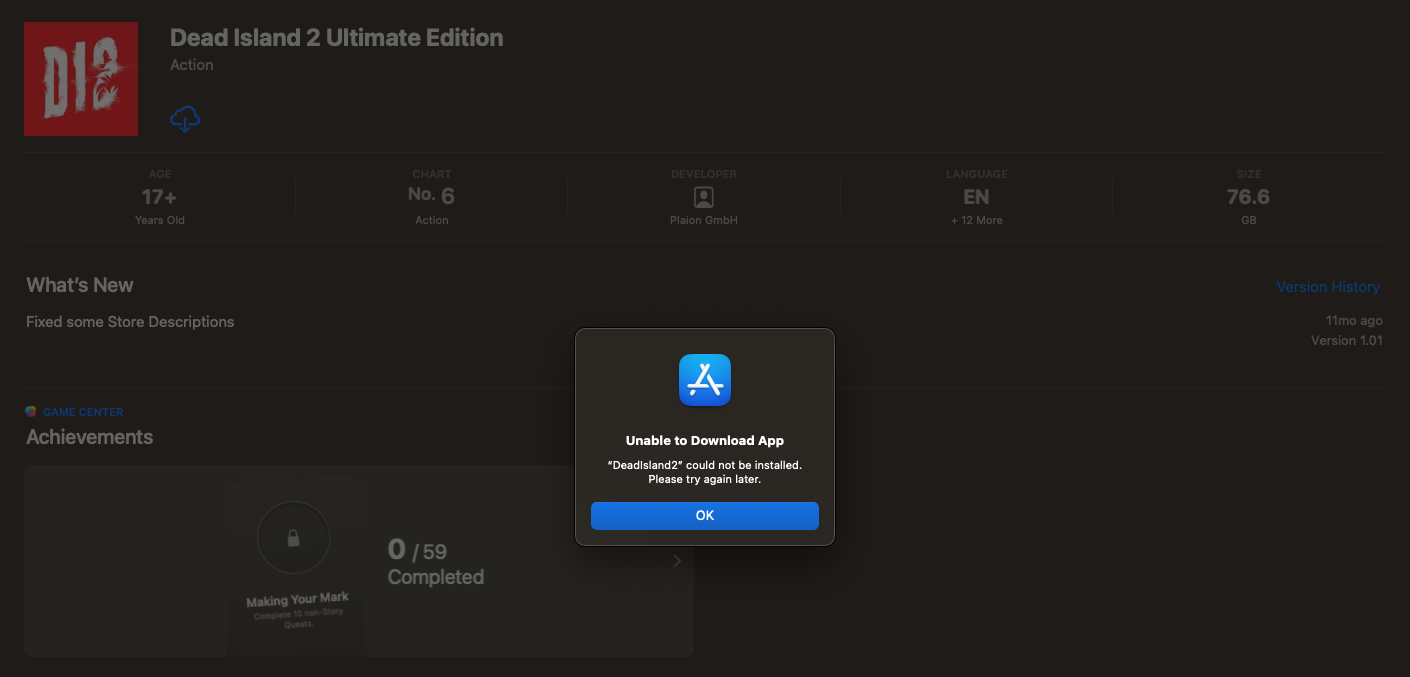The height and width of the screenshot is (677, 1410).
Task: Click the 76.6 size value
Action: tap(1248, 197)
